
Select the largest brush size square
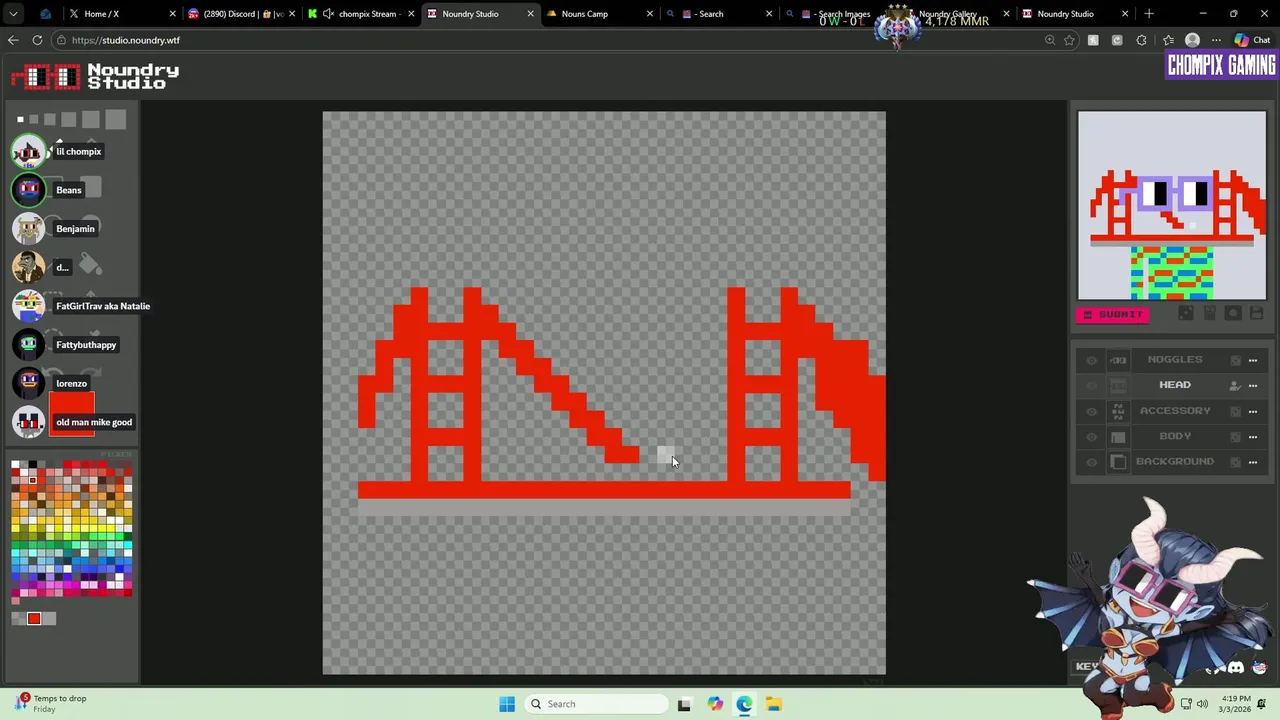tap(115, 120)
